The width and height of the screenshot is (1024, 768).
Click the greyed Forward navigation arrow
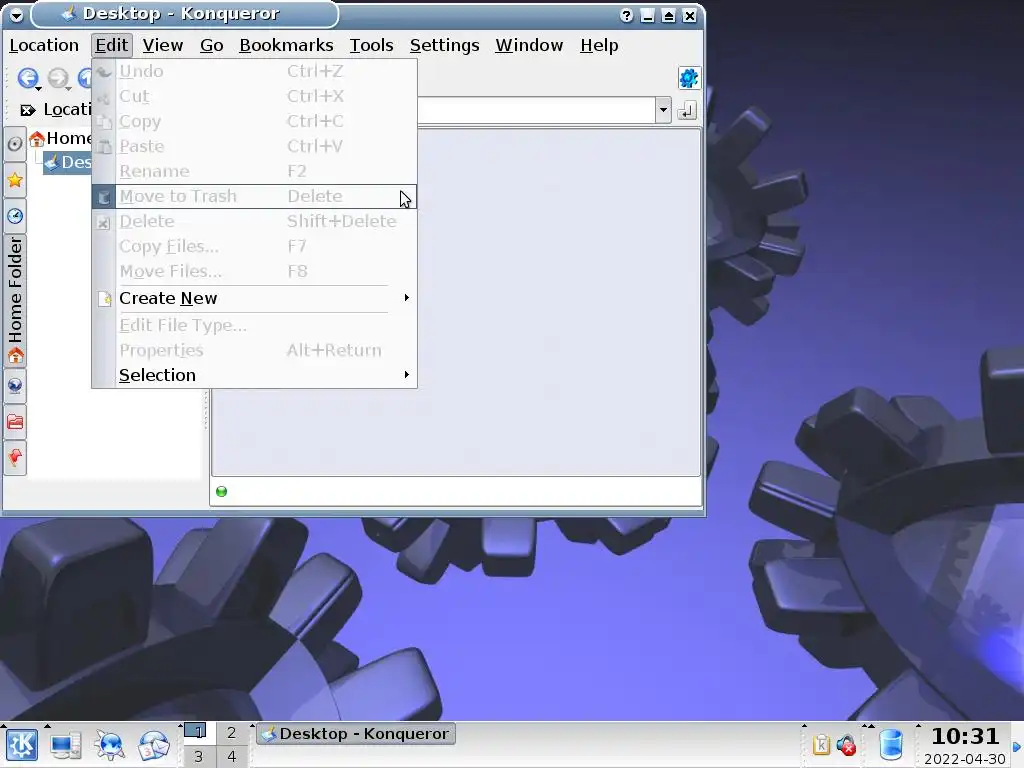(x=57, y=78)
